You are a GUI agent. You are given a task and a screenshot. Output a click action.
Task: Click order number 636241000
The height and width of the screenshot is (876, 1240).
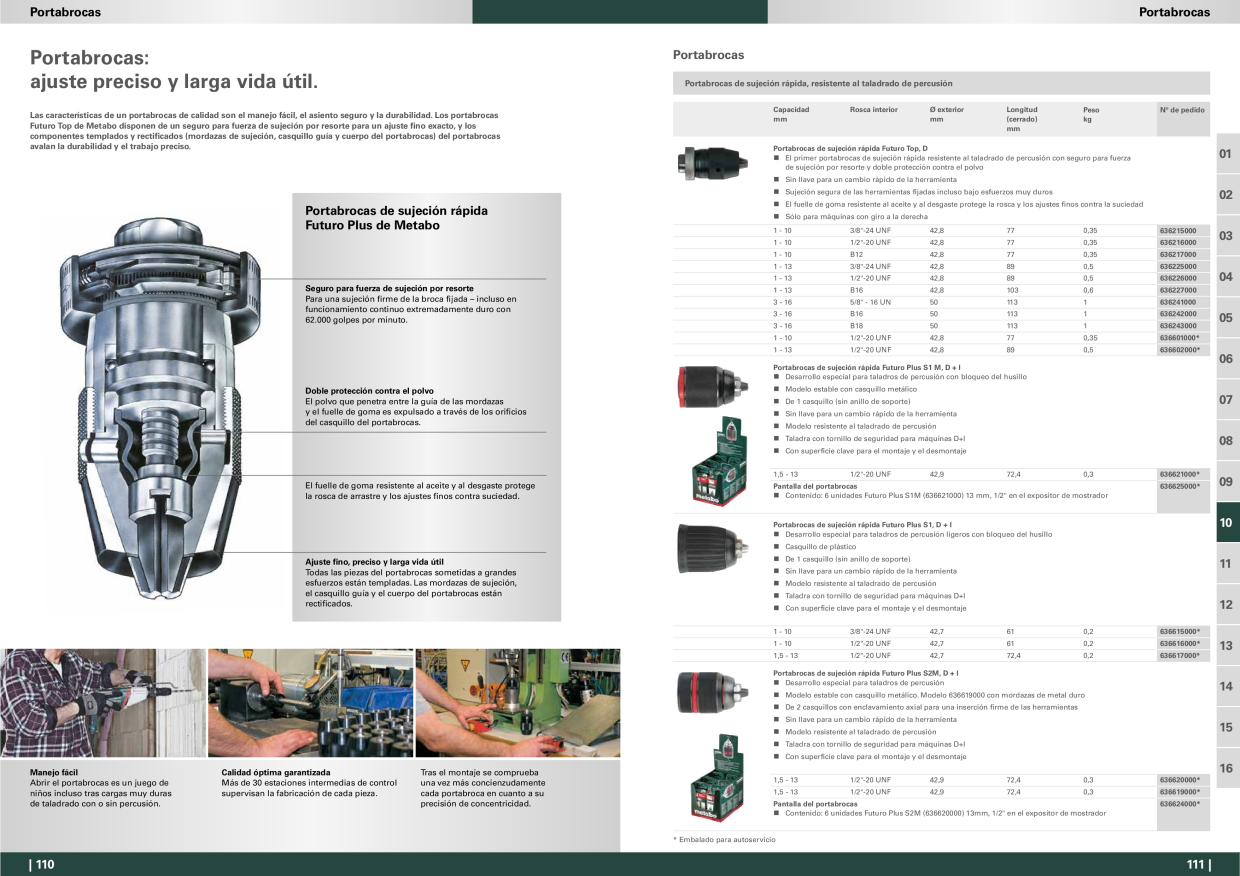pyautogui.click(x=1177, y=302)
